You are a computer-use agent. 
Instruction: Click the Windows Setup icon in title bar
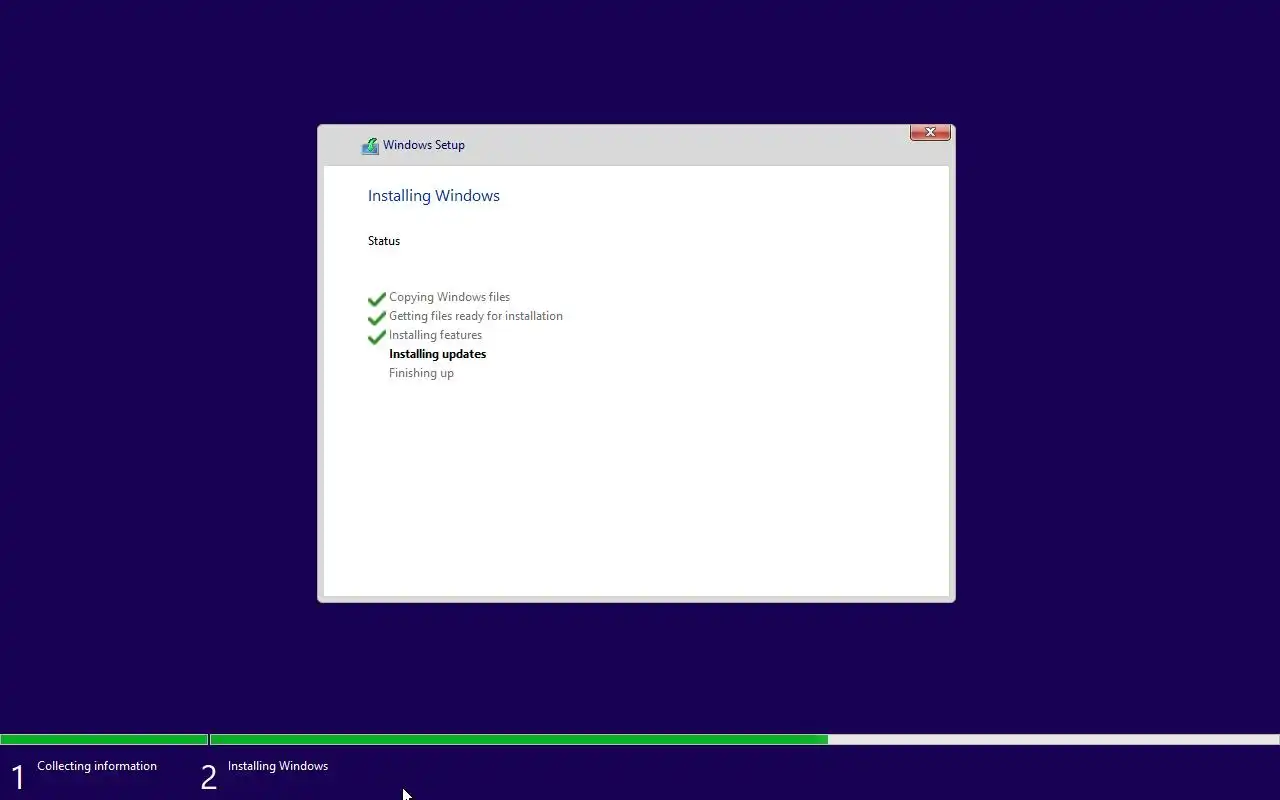click(370, 146)
